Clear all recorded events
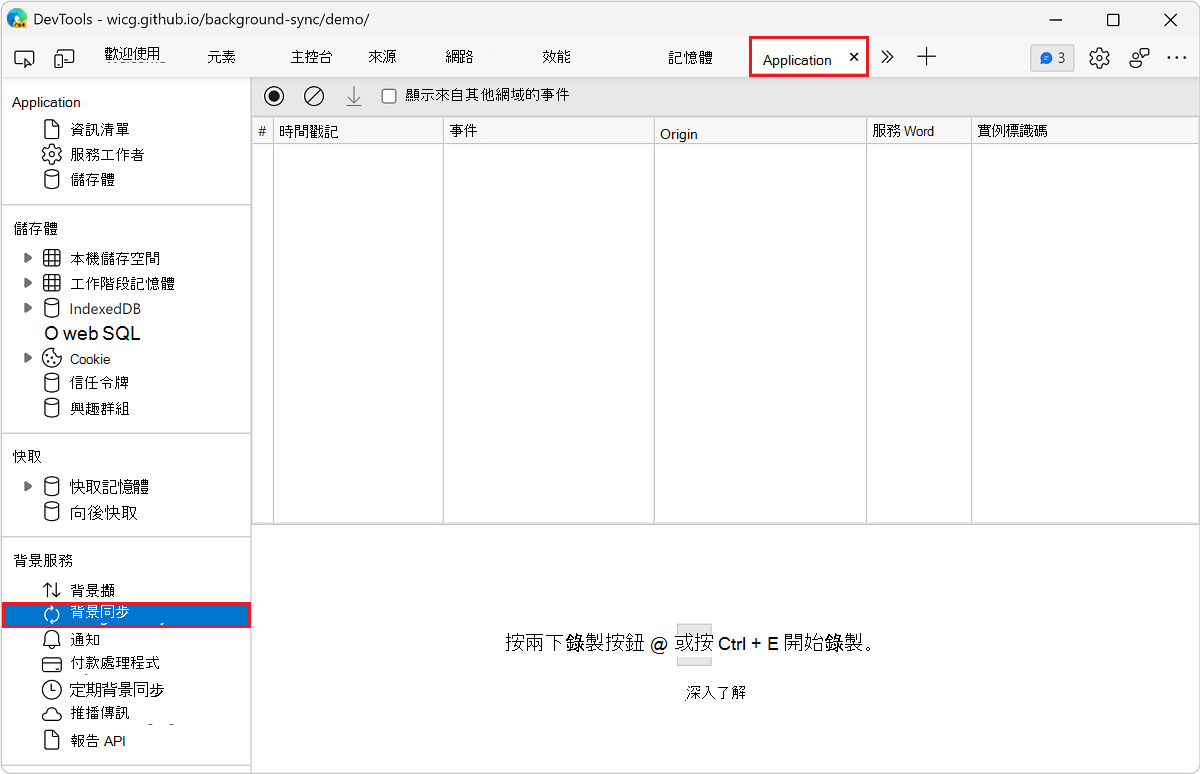1200x774 pixels. (313, 96)
